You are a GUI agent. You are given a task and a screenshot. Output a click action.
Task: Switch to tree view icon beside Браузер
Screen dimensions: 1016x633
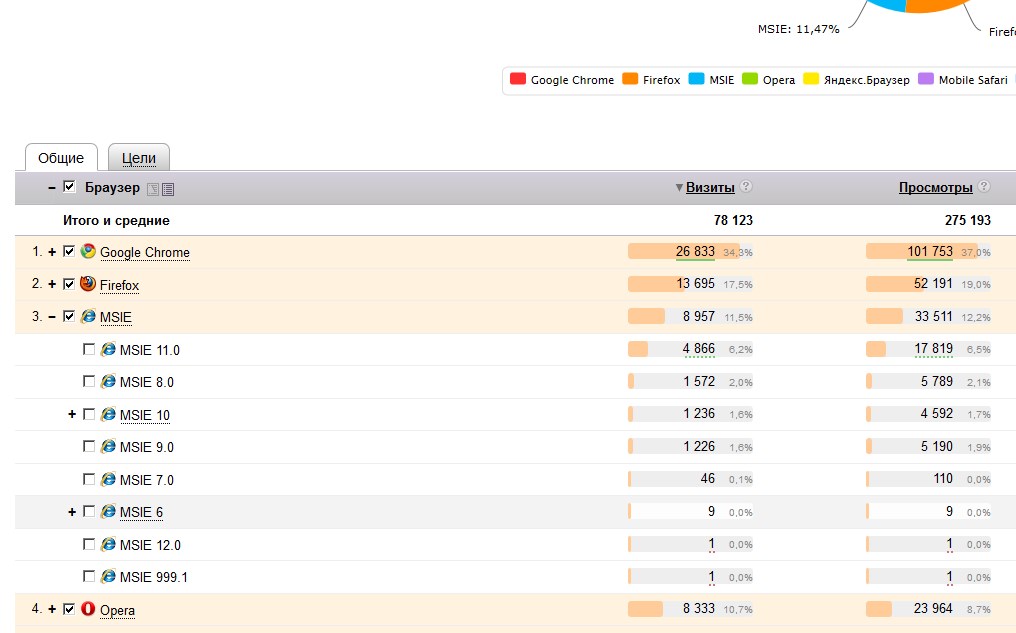coord(153,189)
